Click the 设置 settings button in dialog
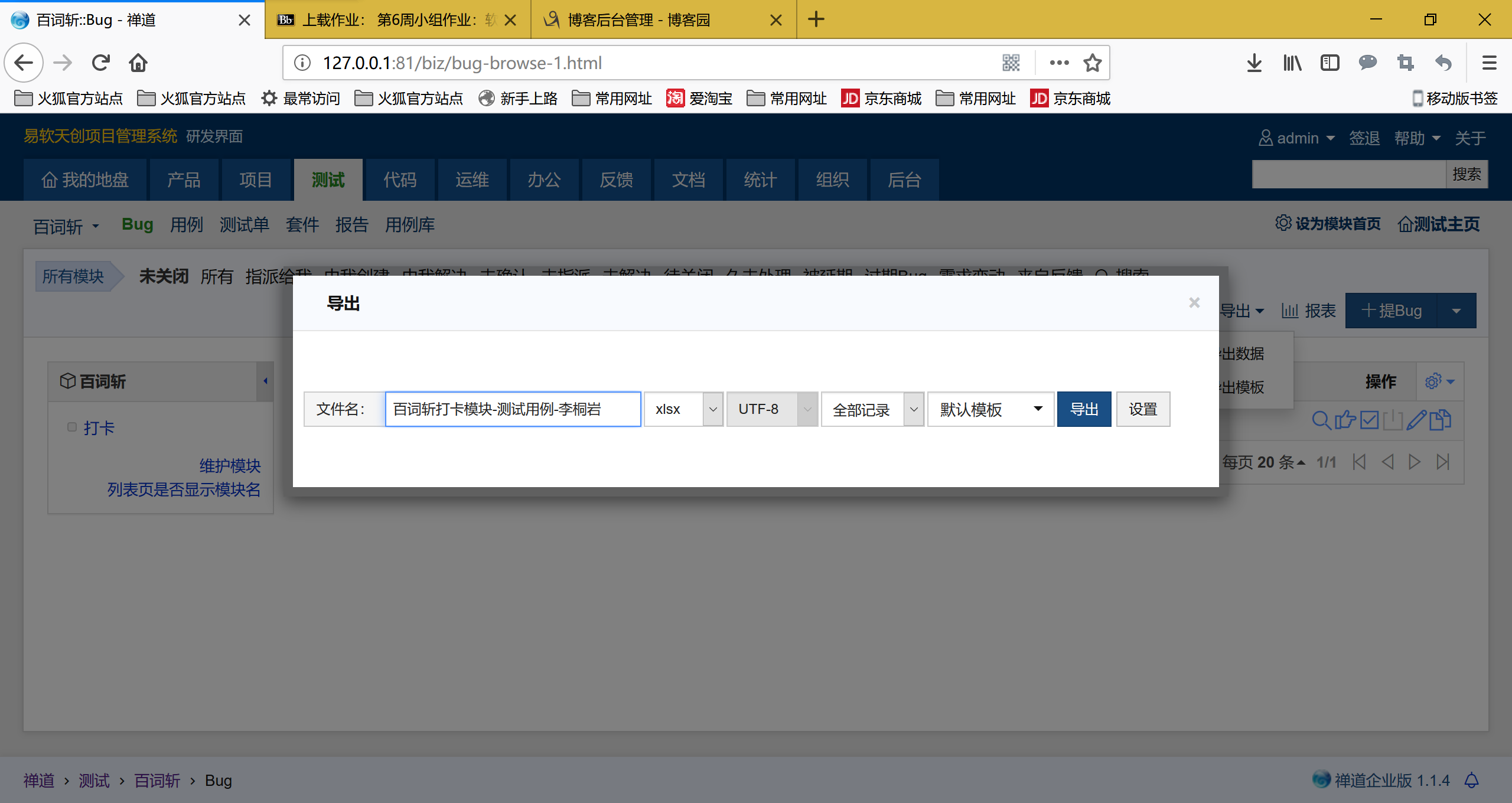This screenshot has height=803, width=1512. 1143,409
